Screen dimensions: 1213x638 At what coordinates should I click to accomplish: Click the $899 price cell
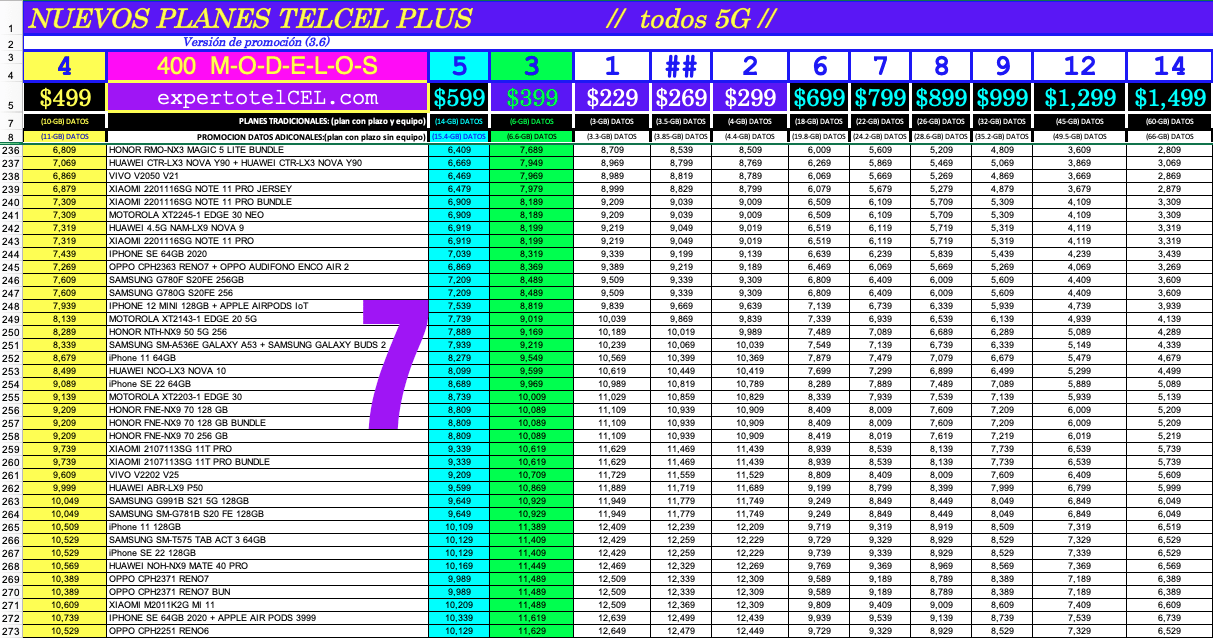pos(940,98)
